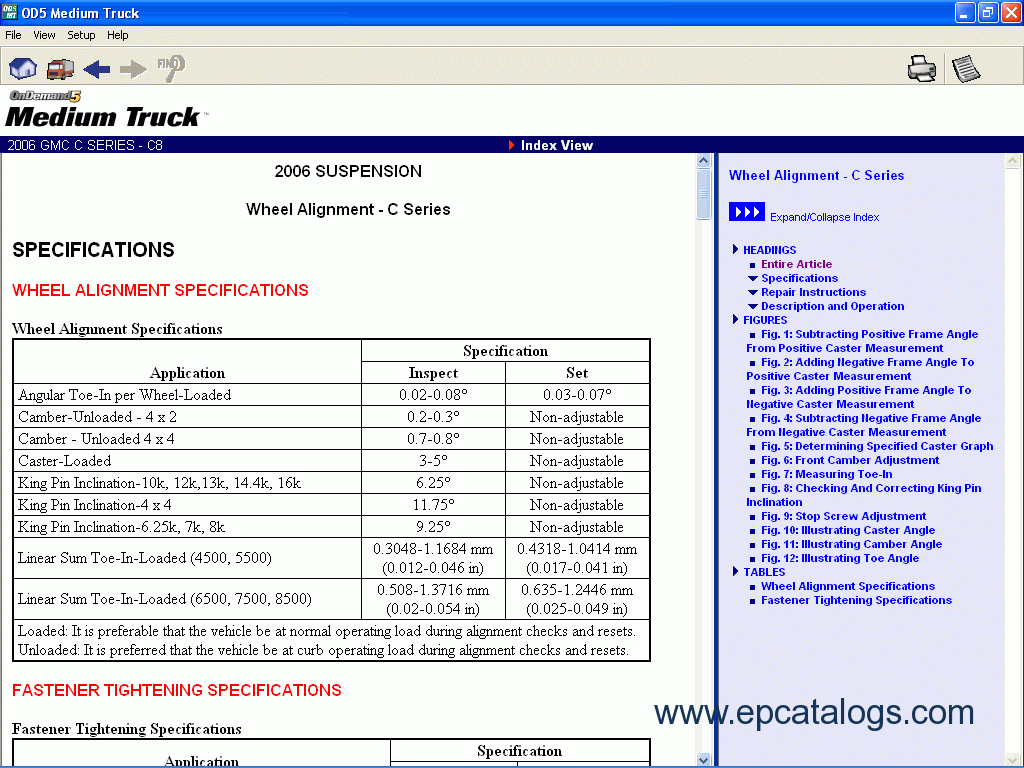Click the blue triple-arrow Expand/Collapse Index button
This screenshot has height=768, width=1024.
(x=747, y=212)
